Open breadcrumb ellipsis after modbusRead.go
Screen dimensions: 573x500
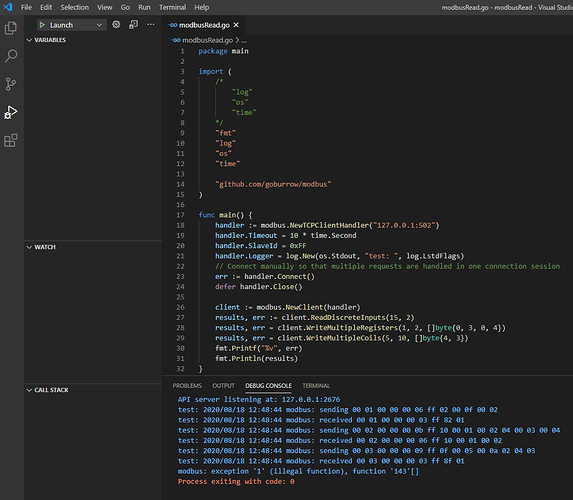point(244,40)
